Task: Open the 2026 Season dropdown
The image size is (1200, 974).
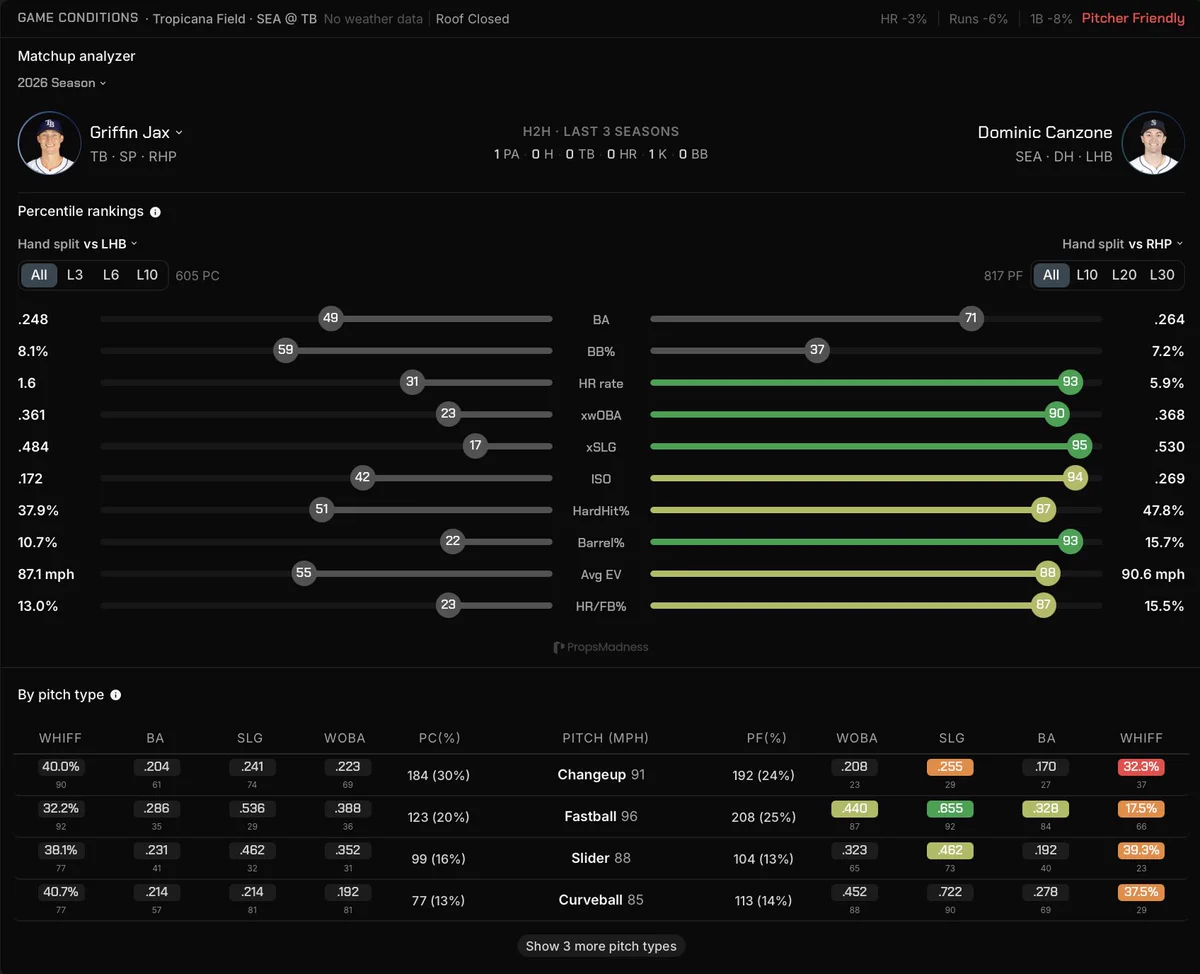Action: [62, 83]
